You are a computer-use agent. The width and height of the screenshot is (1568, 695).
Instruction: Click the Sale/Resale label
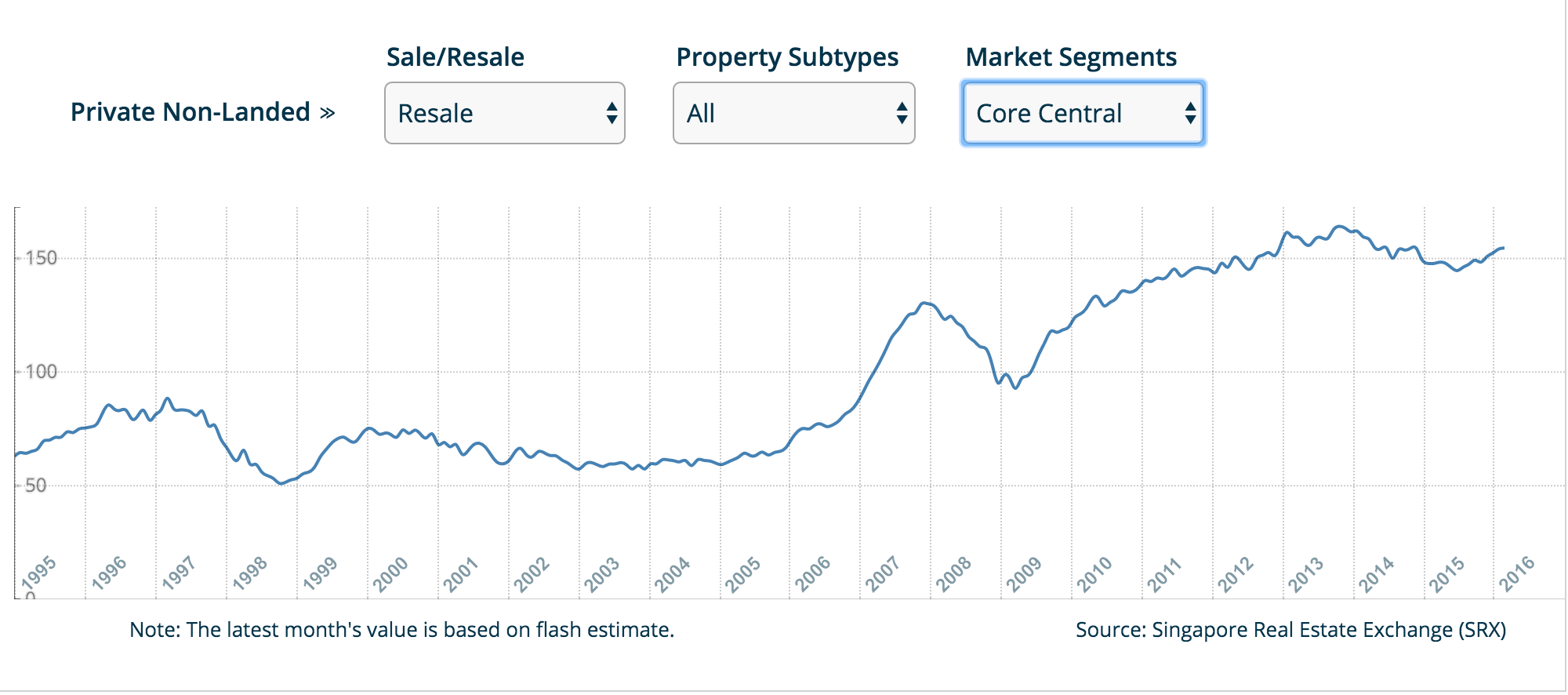tap(456, 57)
